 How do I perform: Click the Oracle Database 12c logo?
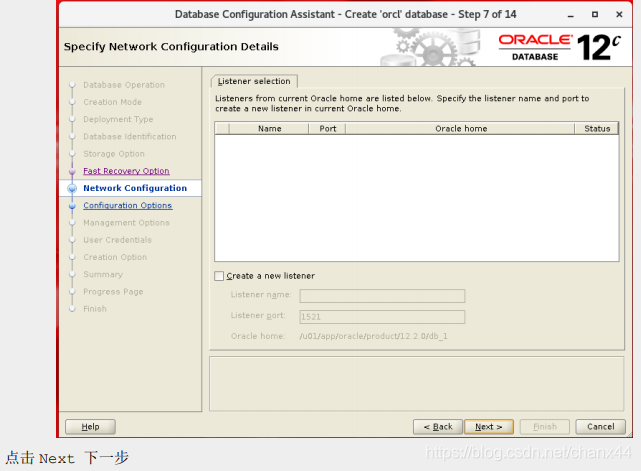click(559, 47)
